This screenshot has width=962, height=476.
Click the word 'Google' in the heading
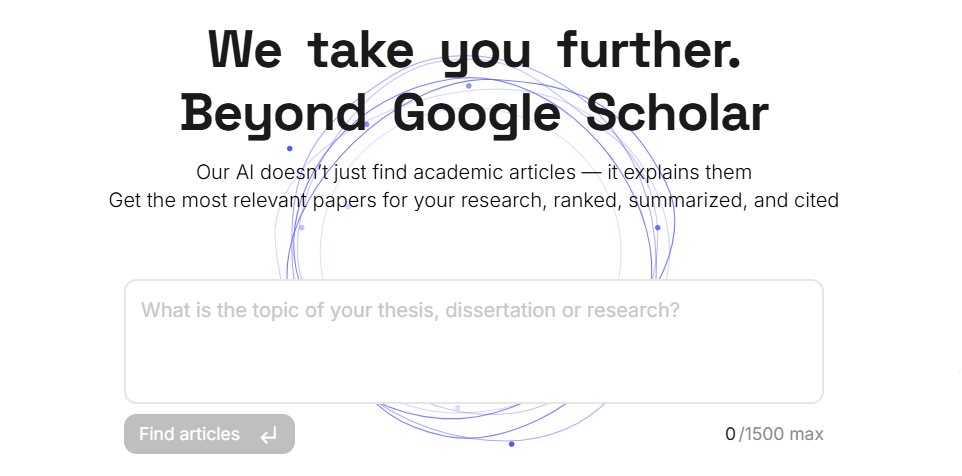(476, 115)
